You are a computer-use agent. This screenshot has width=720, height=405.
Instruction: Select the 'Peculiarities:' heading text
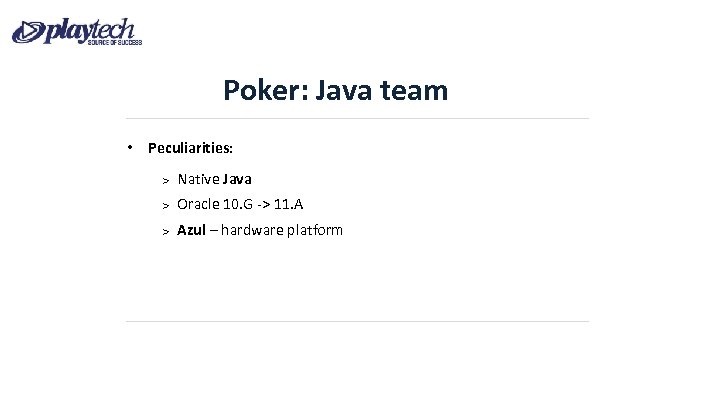pyautogui.click(x=190, y=148)
